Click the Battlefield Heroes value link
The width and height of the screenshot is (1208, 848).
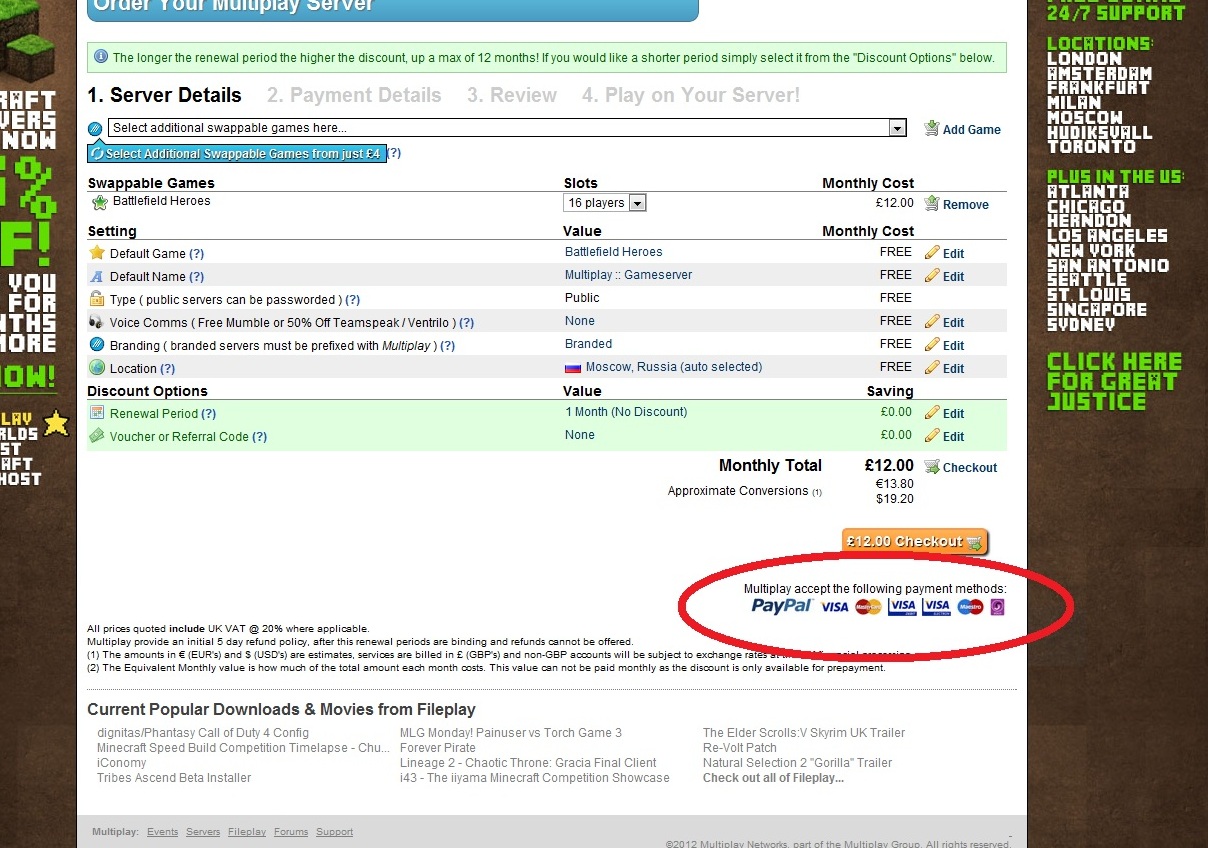[613, 252]
